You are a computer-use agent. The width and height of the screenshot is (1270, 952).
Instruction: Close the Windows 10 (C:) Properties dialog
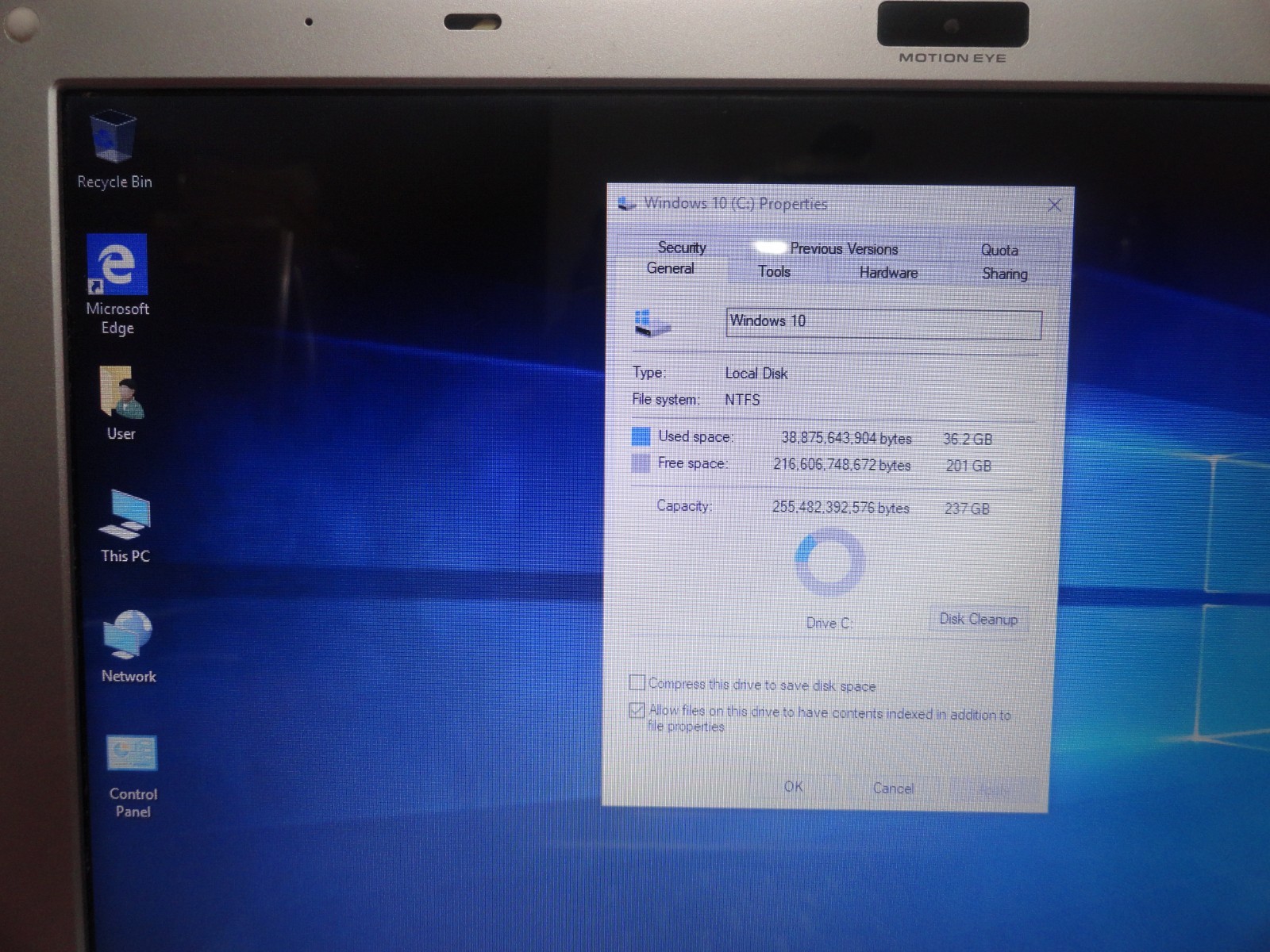click(x=1054, y=205)
